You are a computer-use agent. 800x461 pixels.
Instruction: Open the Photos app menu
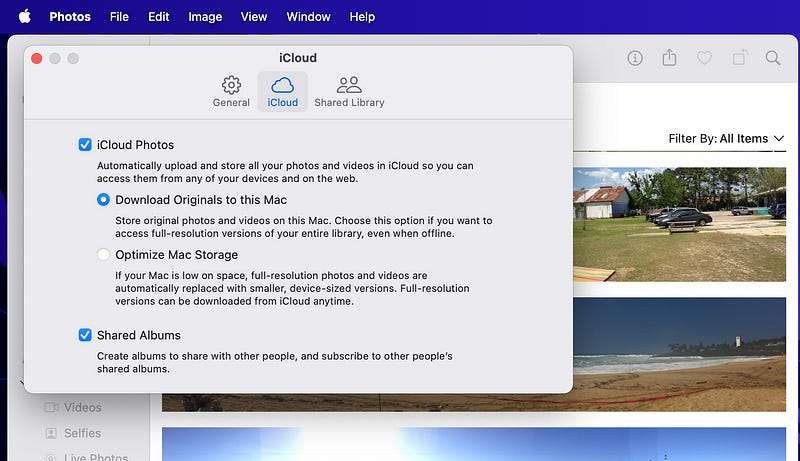pyautogui.click(x=70, y=17)
